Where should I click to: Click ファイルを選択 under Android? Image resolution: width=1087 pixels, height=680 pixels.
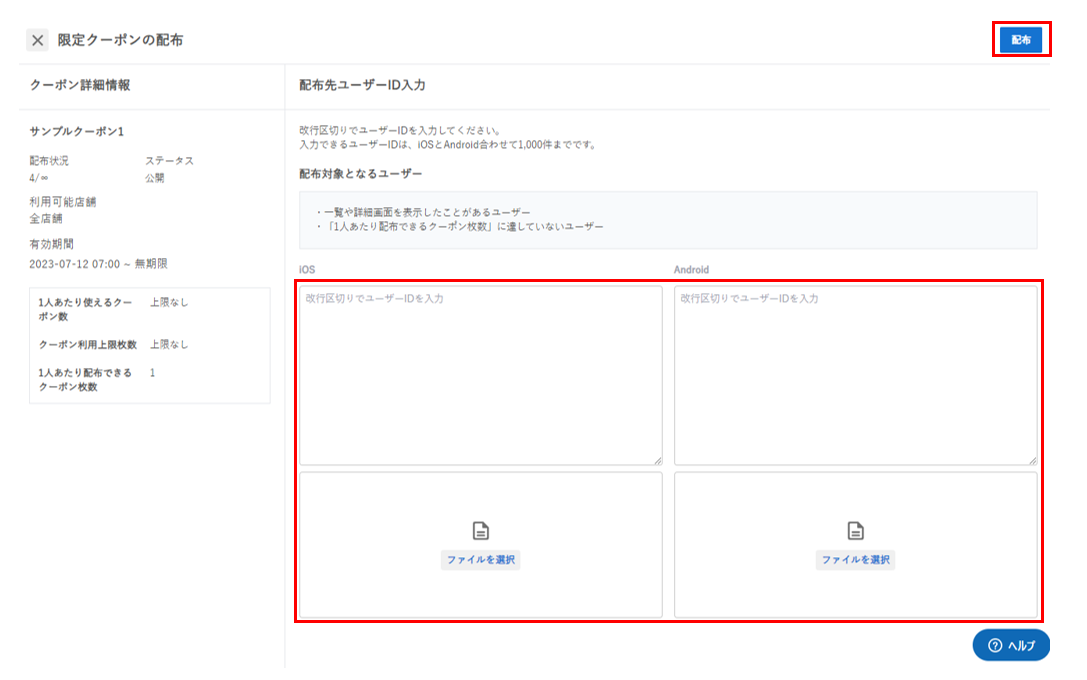pyautogui.click(x=855, y=559)
